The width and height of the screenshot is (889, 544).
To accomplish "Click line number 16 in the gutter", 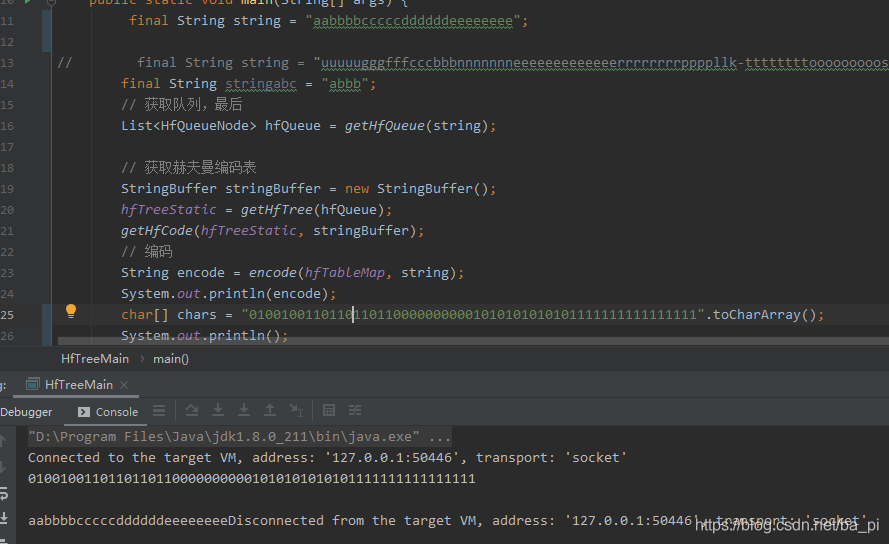I will (x=7, y=126).
